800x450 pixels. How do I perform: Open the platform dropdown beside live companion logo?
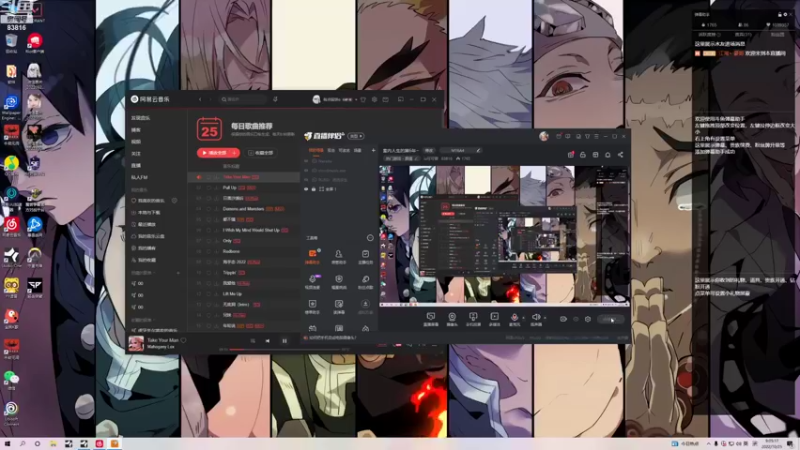click(356, 136)
